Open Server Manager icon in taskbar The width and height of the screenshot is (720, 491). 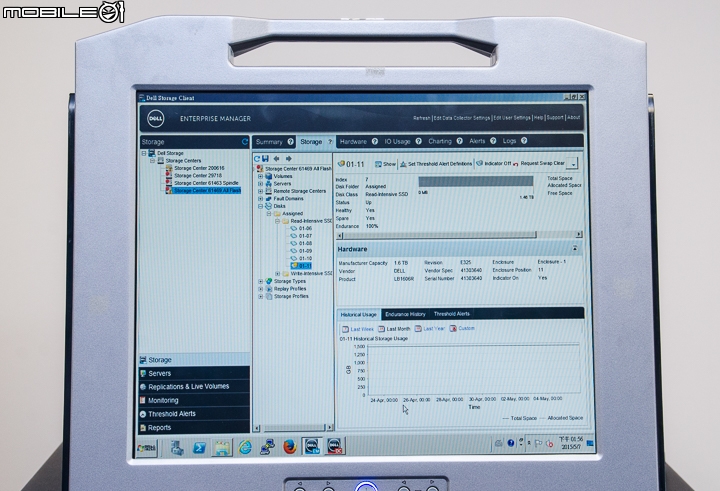pos(177,447)
